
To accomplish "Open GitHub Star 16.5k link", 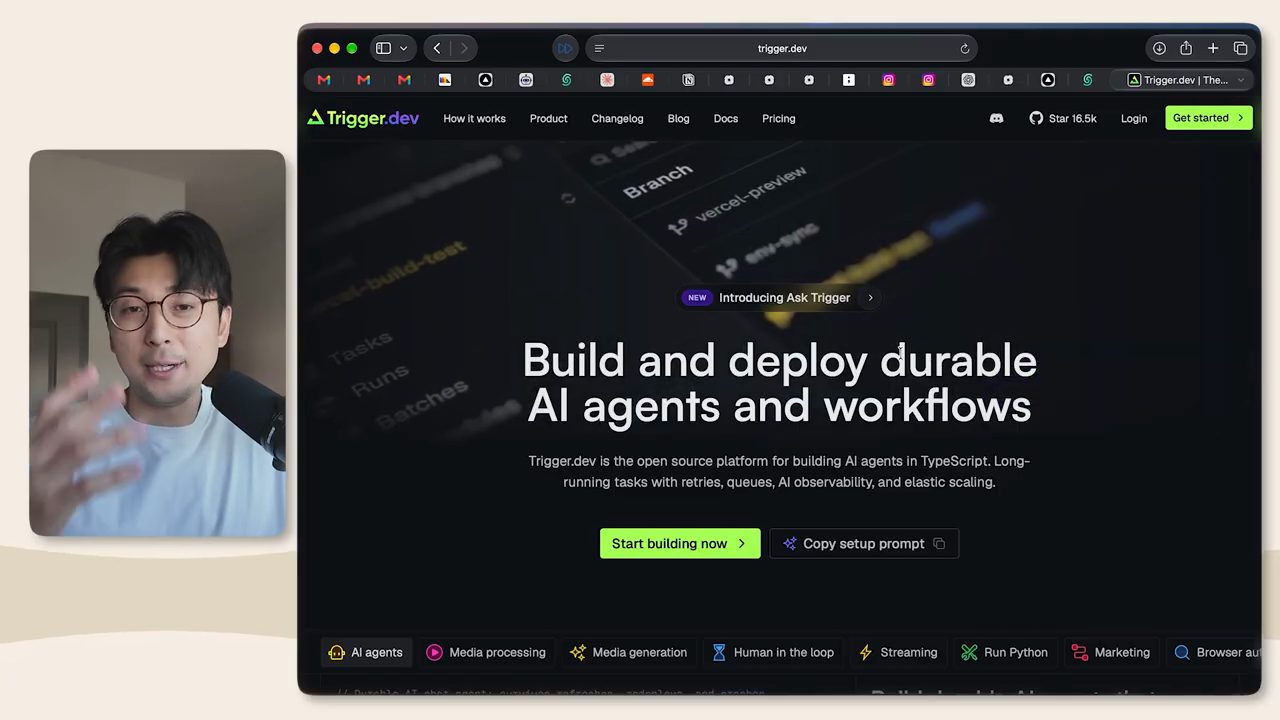I will (x=1063, y=118).
